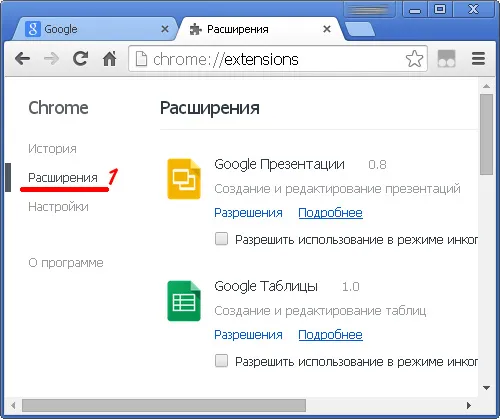Click the Google Презентации title text
Screen dimensions: 500x419
(279, 165)
